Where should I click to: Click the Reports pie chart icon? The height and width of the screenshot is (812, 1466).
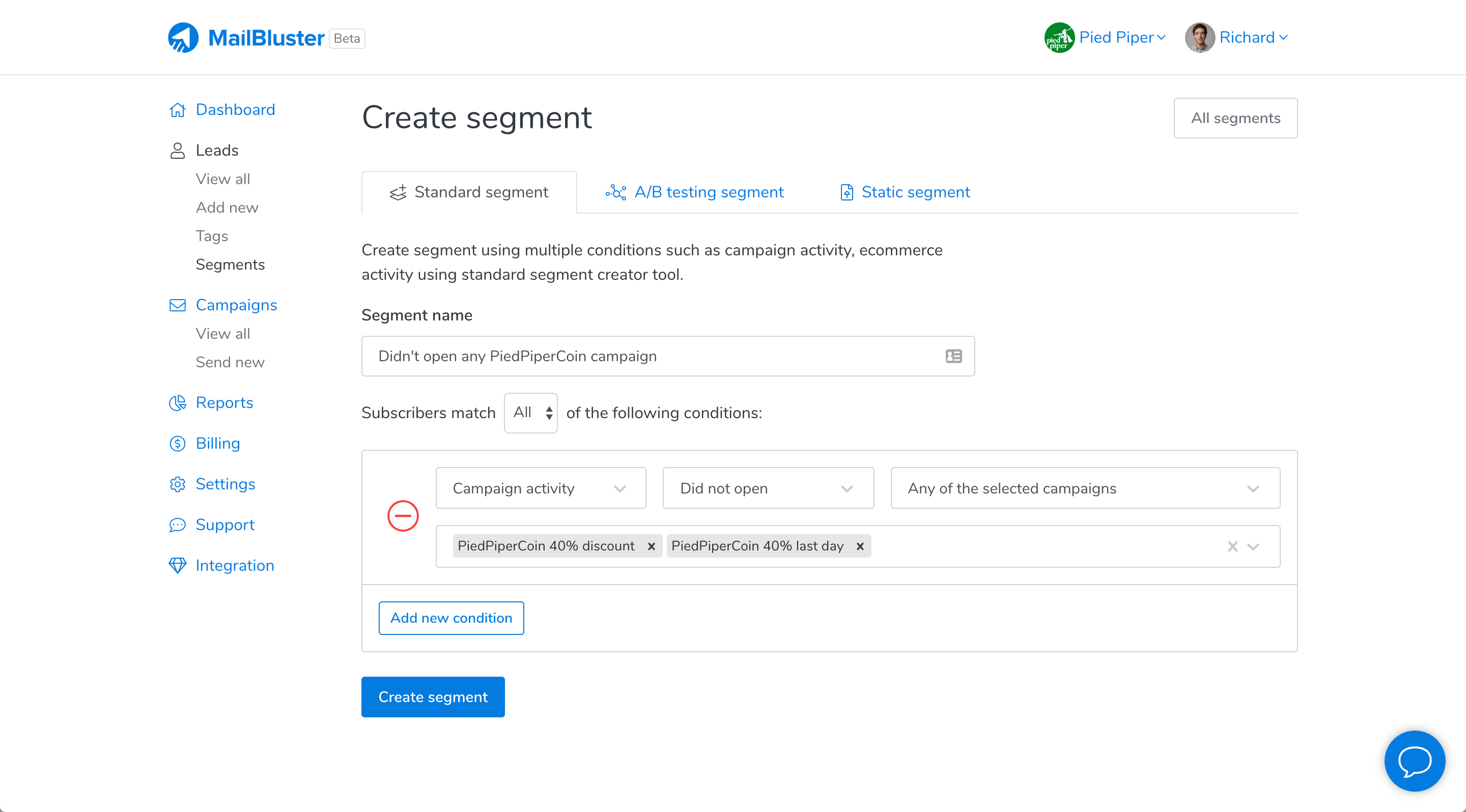pos(178,402)
